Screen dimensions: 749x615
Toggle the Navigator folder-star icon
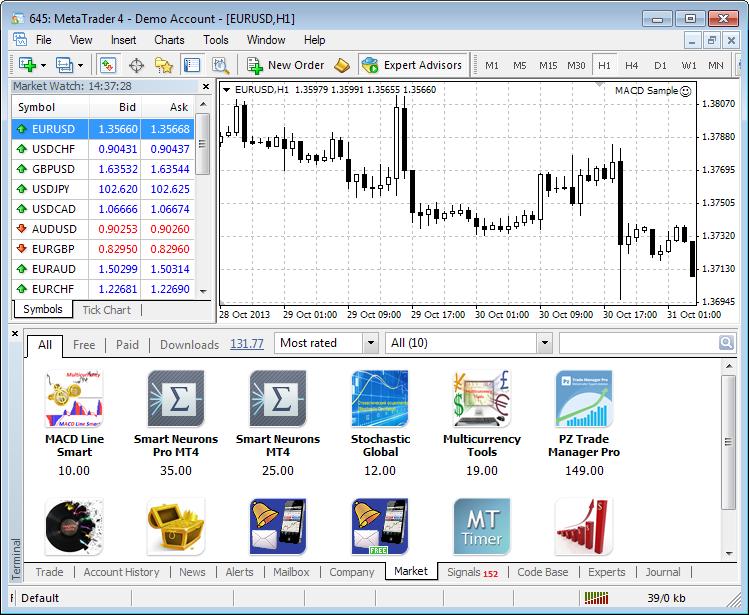point(163,65)
